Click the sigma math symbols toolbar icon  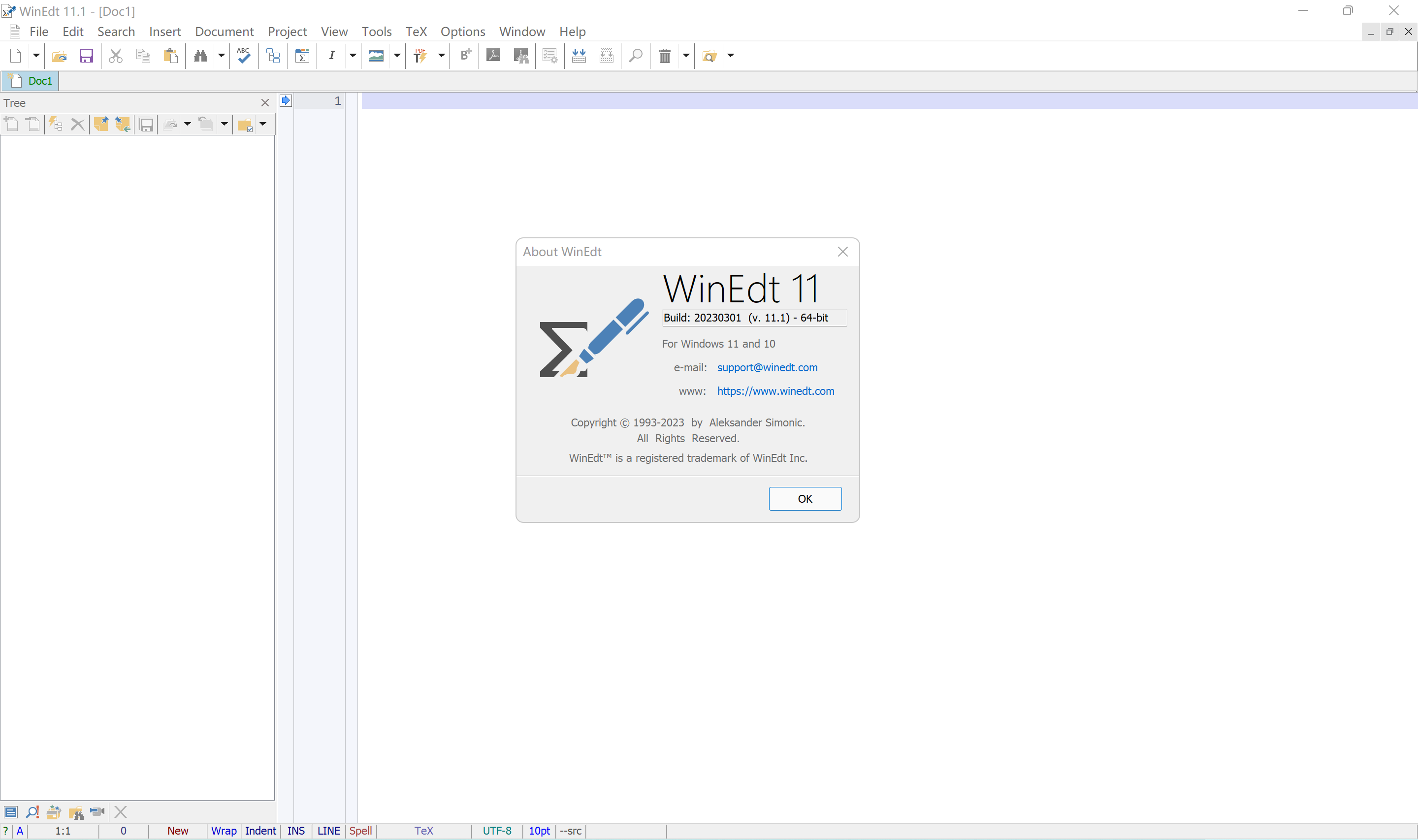click(x=302, y=56)
